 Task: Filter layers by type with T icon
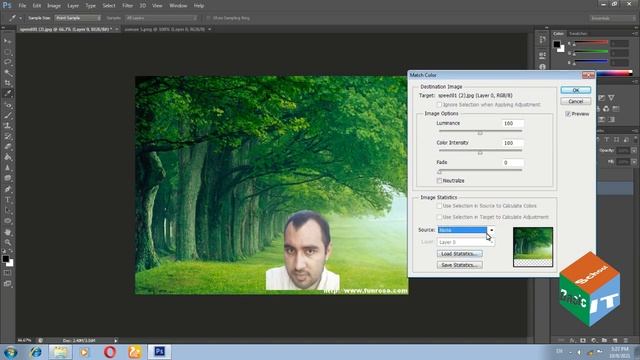click(x=607, y=140)
